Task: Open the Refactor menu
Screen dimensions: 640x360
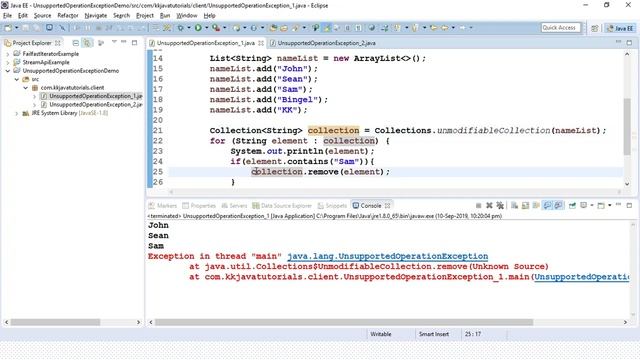Action: pyautogui.click(x=68, y=16)
